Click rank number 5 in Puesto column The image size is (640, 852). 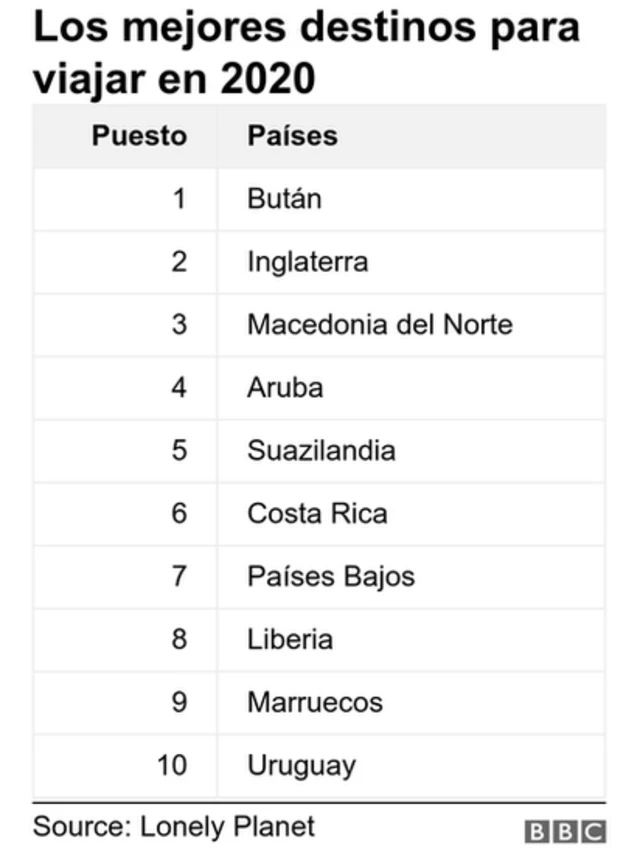point(179,450)
